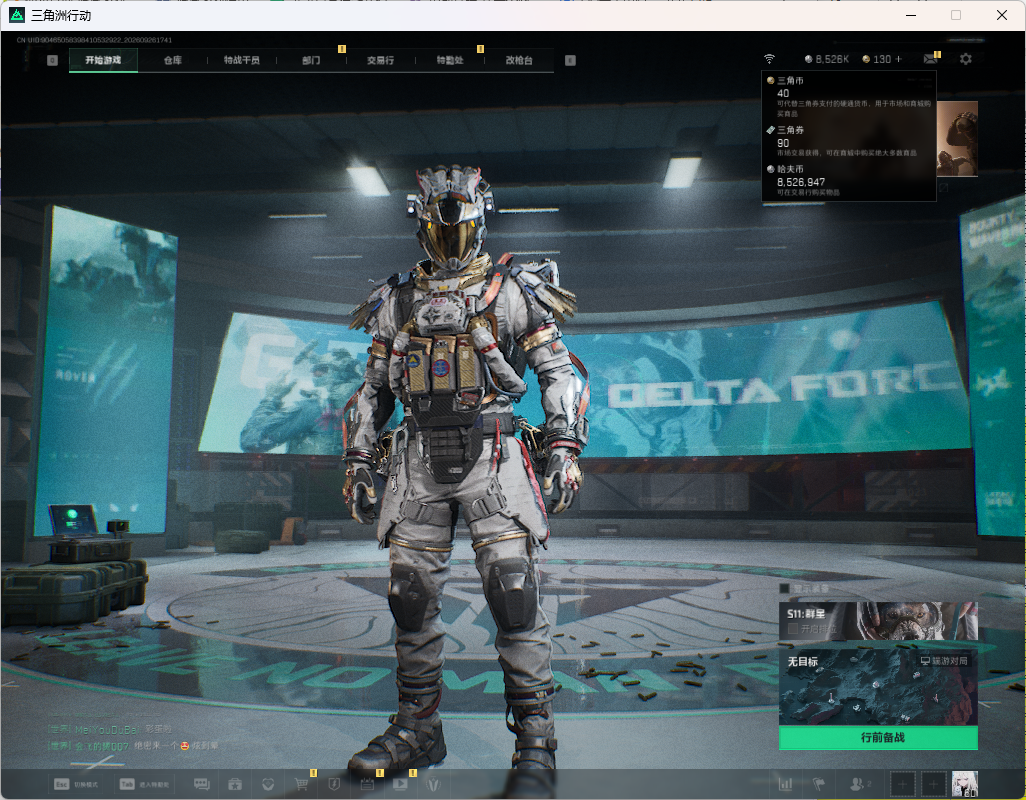Click the player avatar in bottom corner

(964, 784)
